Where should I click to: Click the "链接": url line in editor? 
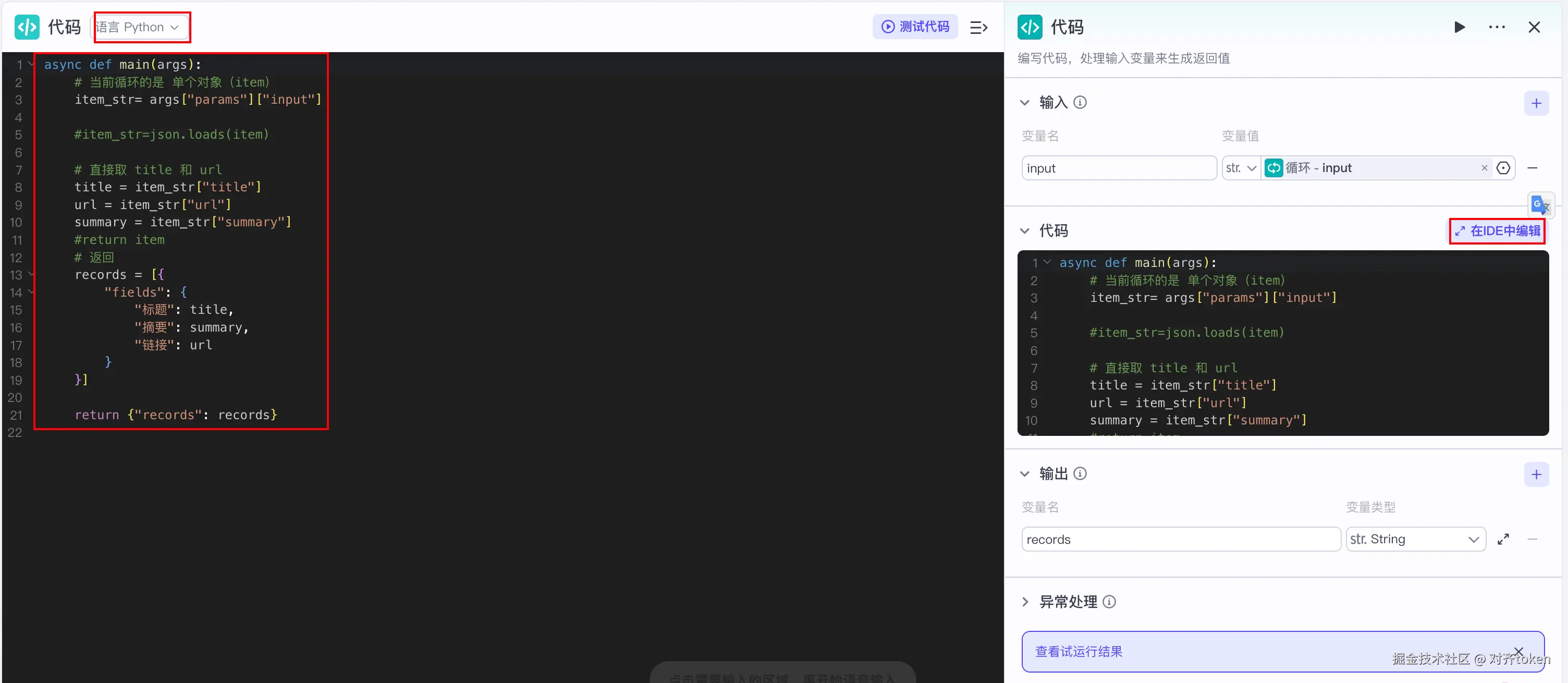(x=173, y=345)
